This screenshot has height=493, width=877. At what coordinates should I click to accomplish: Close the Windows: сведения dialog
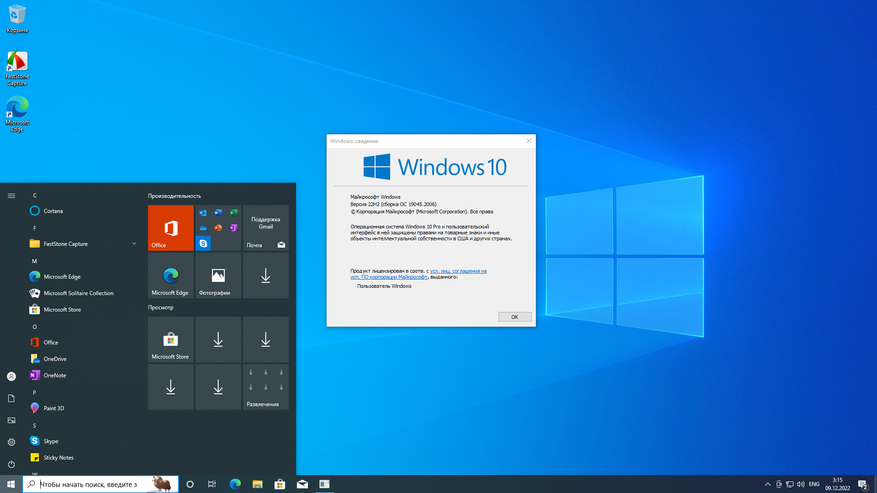coord(529,141)
